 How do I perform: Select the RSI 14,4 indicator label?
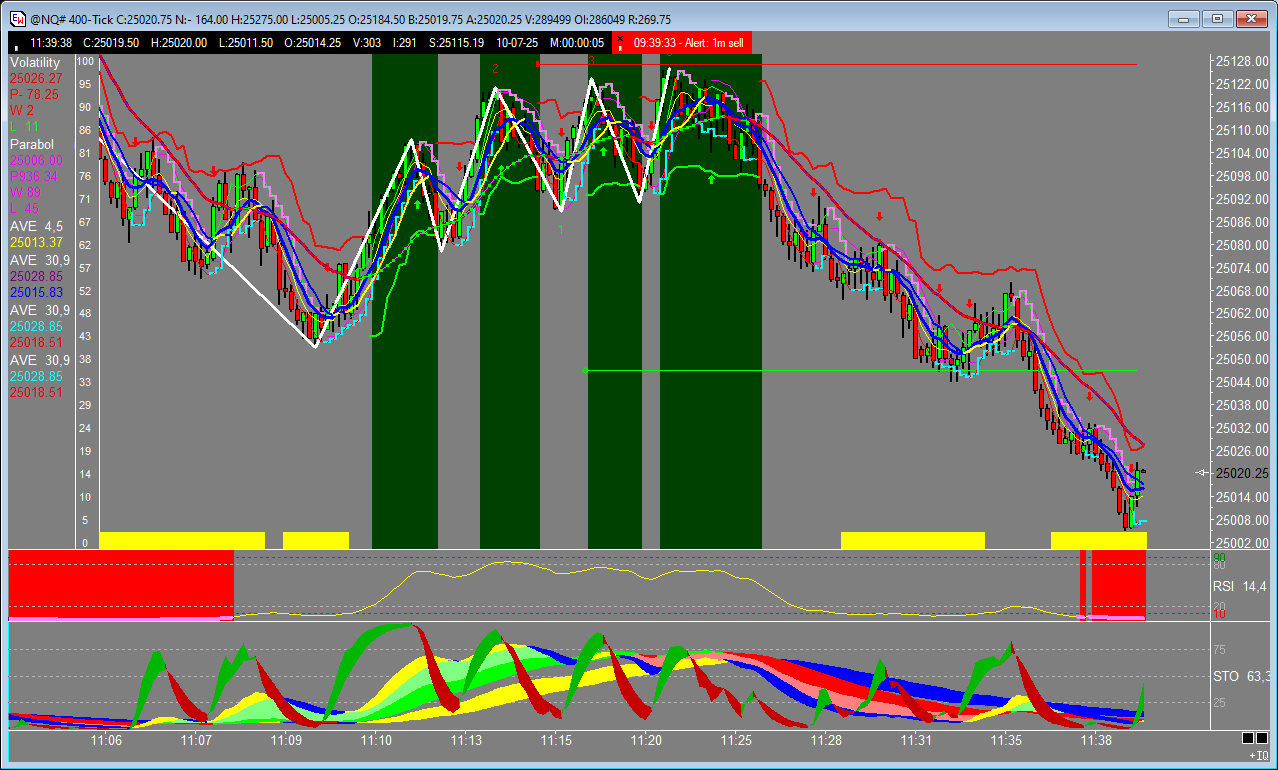click(x=1241, y=586)
